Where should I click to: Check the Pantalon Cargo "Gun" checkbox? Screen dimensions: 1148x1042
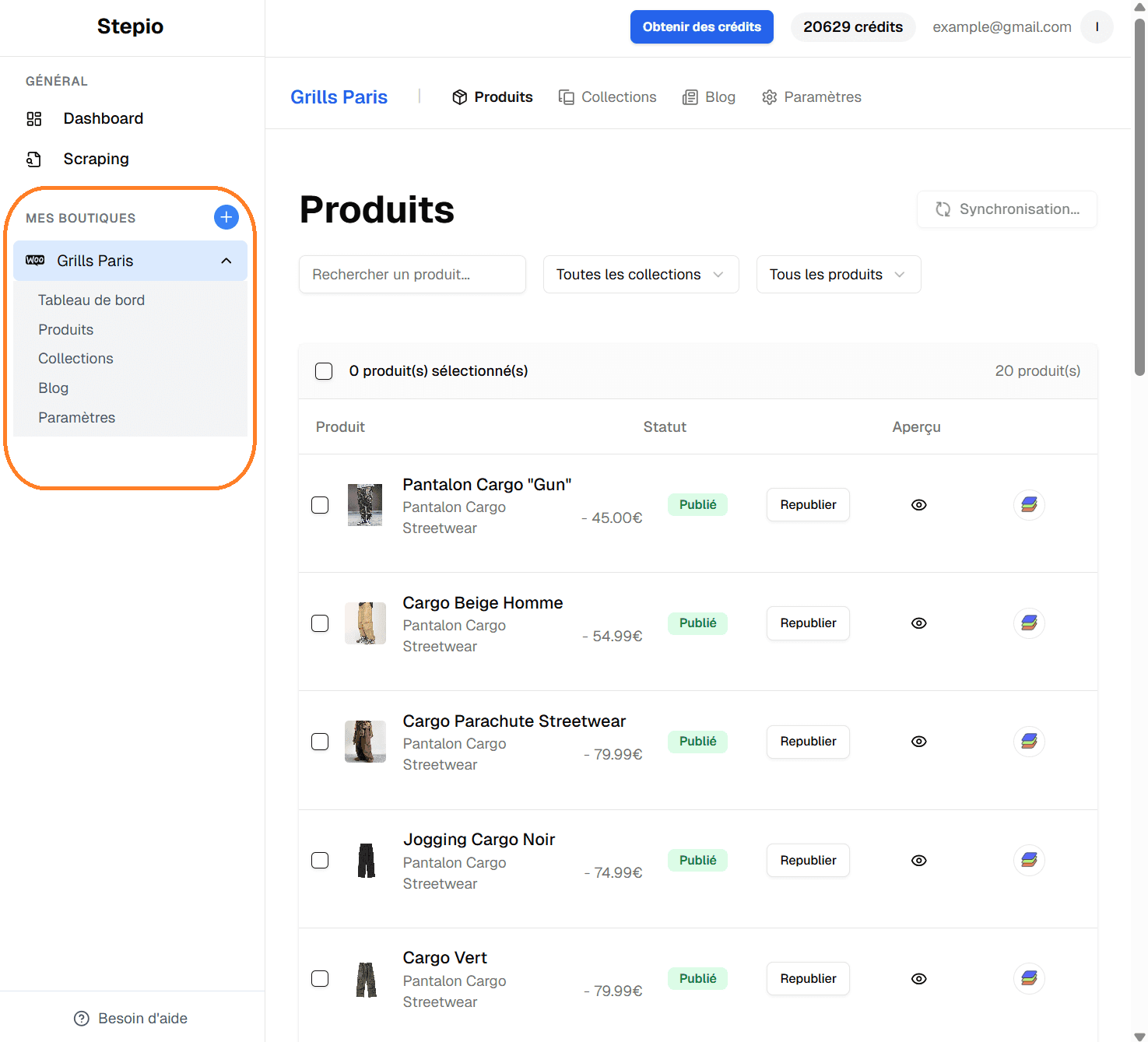click(x=320, y=504)
